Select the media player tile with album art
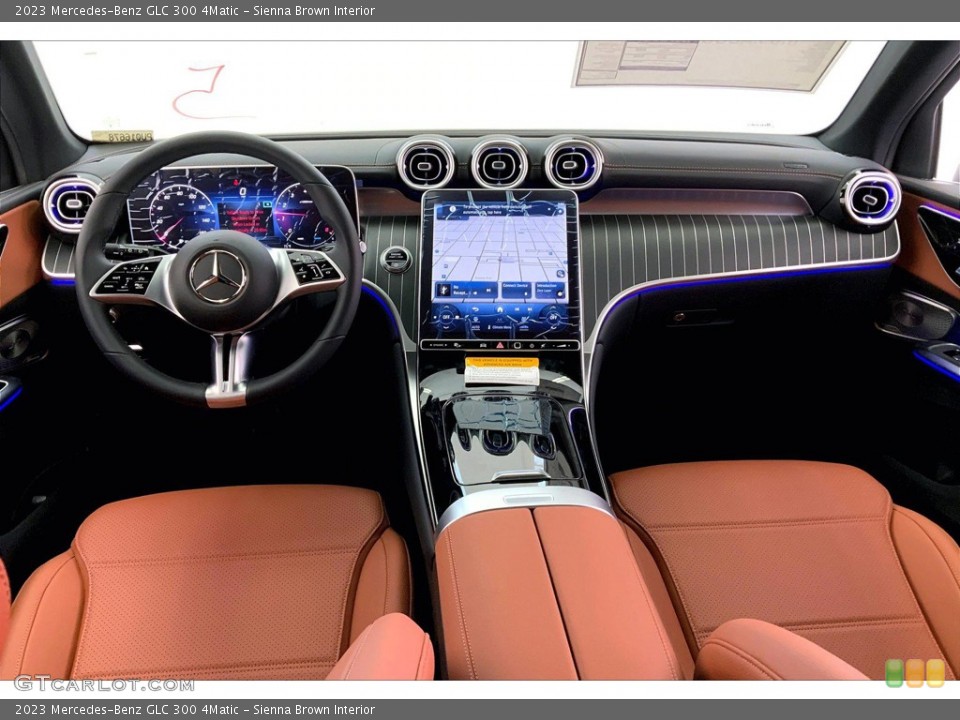The image size is (960, 720). tap(466, 290)
